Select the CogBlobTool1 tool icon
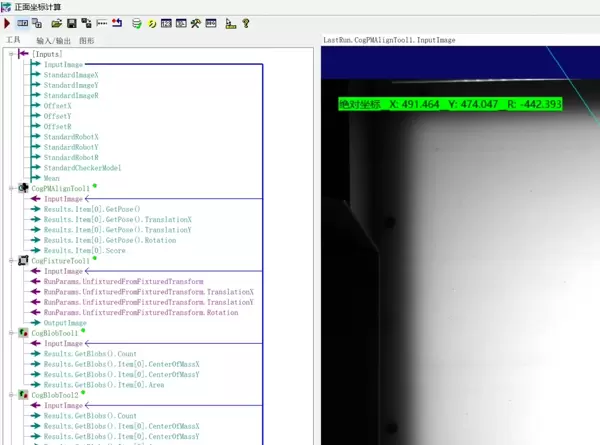 click(x=23, y=333)
